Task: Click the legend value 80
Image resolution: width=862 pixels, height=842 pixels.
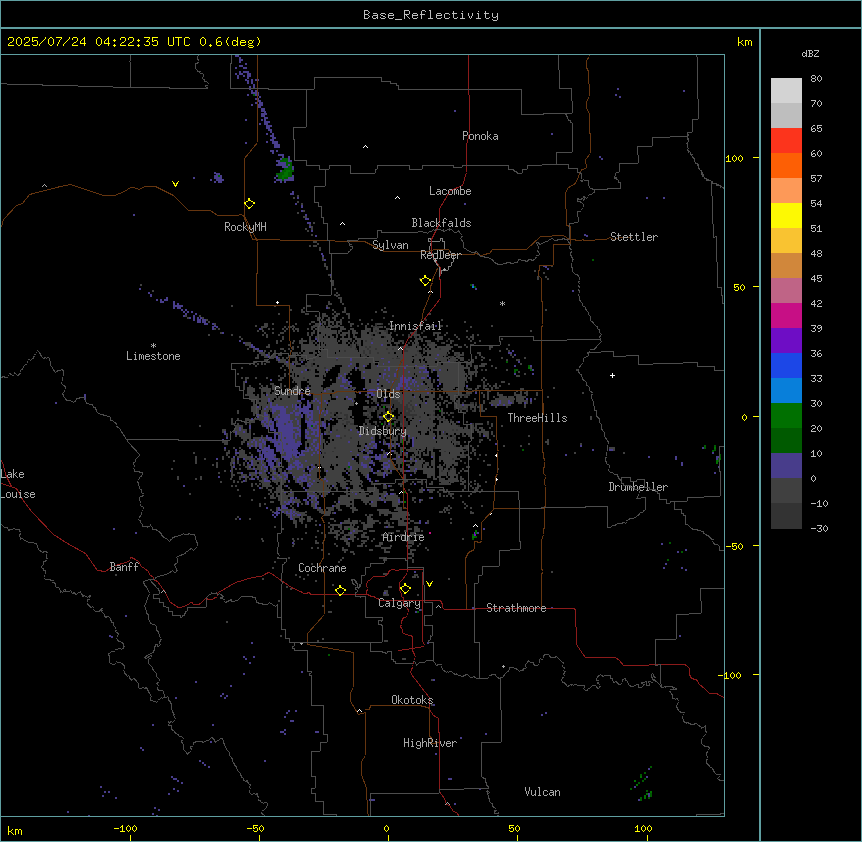Action: [816, 79]
